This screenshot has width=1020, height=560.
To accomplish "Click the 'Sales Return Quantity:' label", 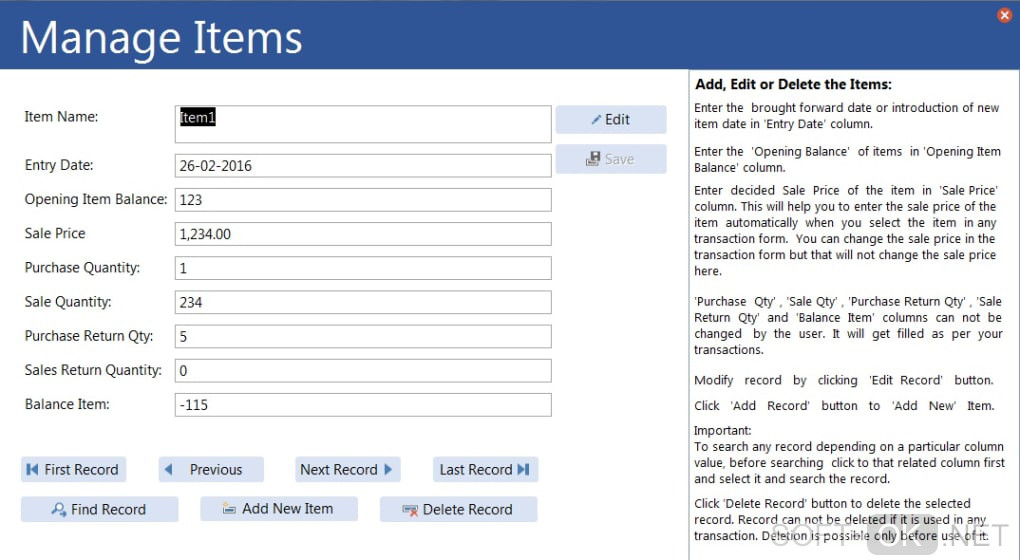I will tap(93, 370).
